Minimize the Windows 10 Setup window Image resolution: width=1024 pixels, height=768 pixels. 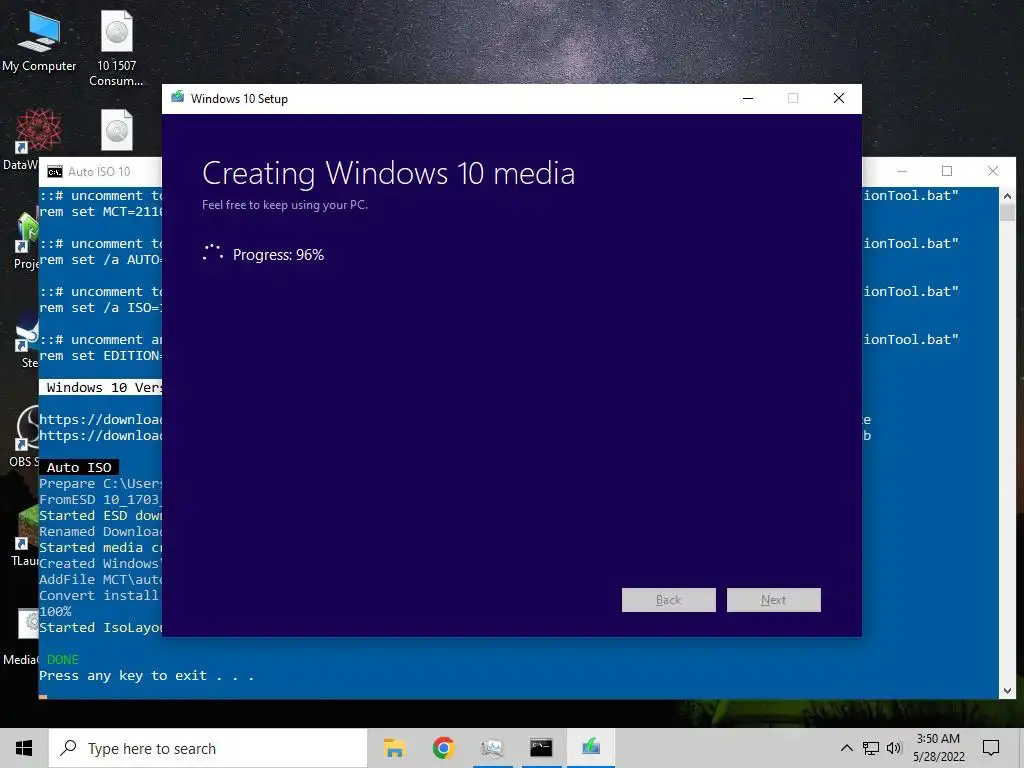coord(748,99)
